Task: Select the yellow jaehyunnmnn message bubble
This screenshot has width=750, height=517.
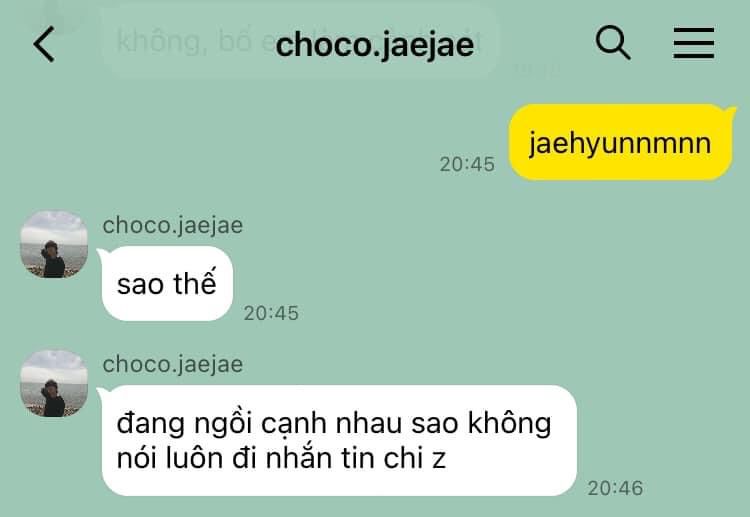Action: tap(621, 142)
